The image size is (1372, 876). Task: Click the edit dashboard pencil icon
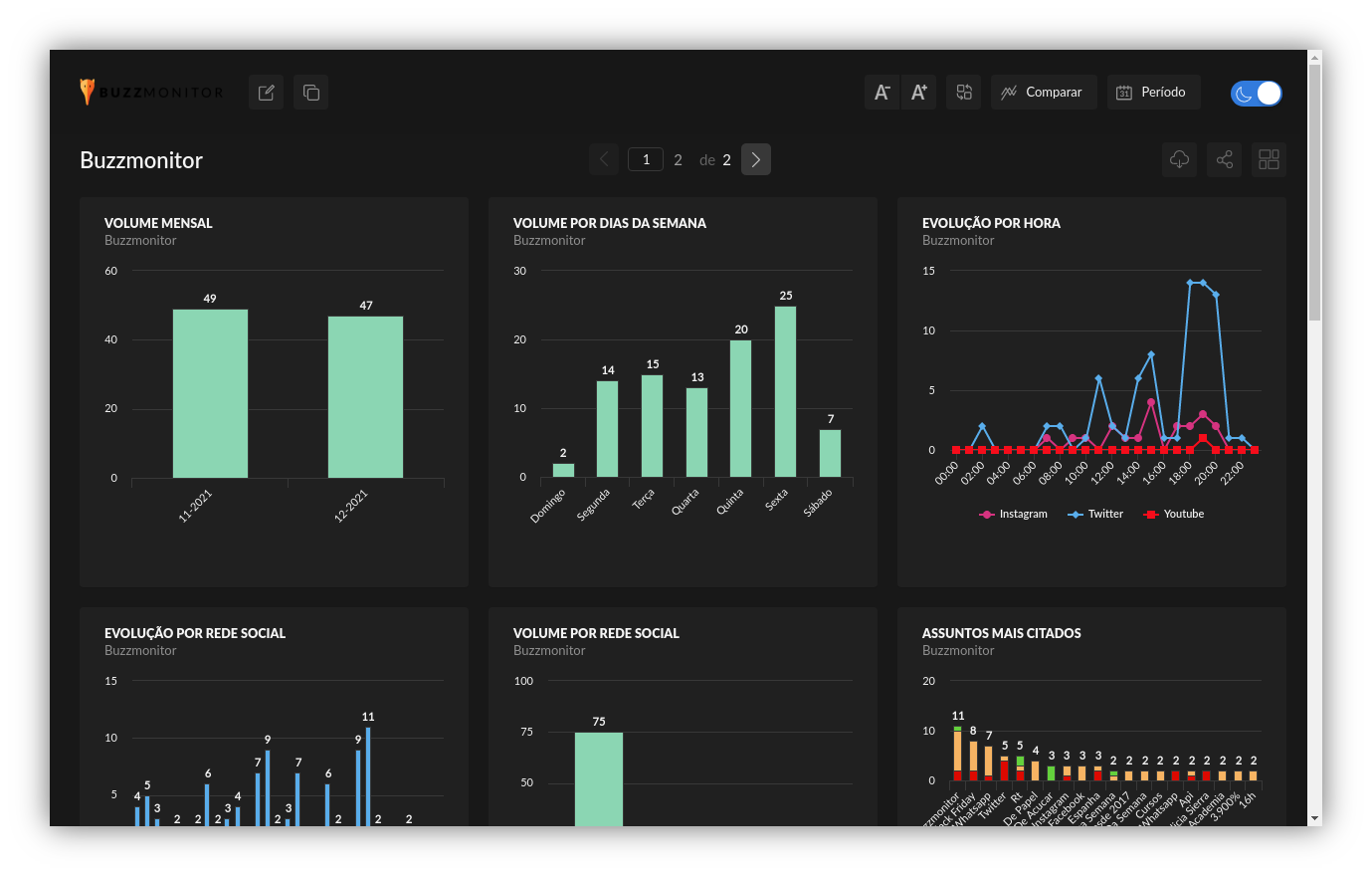tap(266, 93)
